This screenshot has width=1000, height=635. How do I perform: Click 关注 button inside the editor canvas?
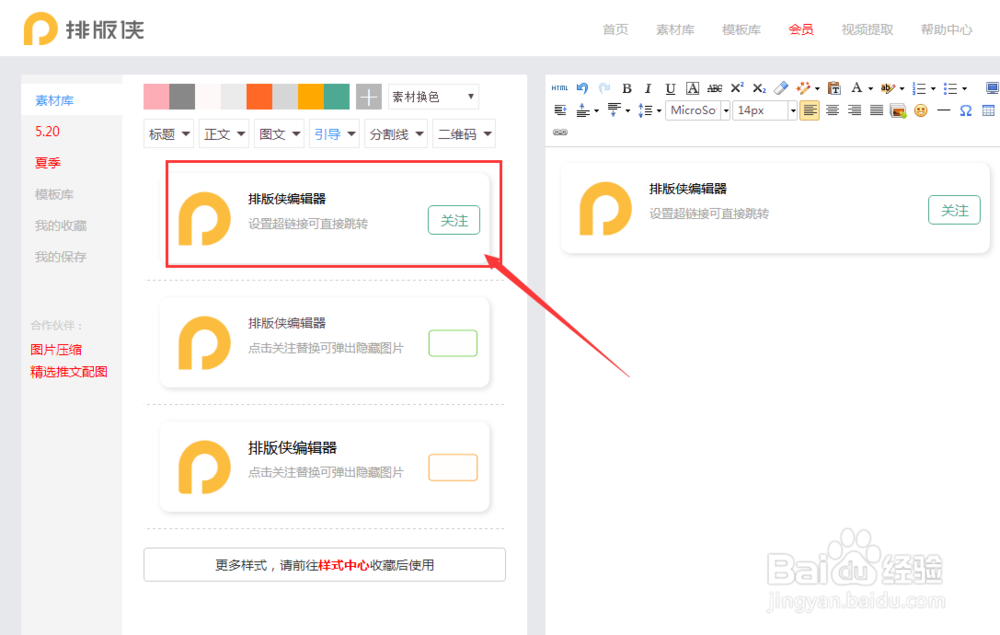pyautogui.click(x=955, y=210)
